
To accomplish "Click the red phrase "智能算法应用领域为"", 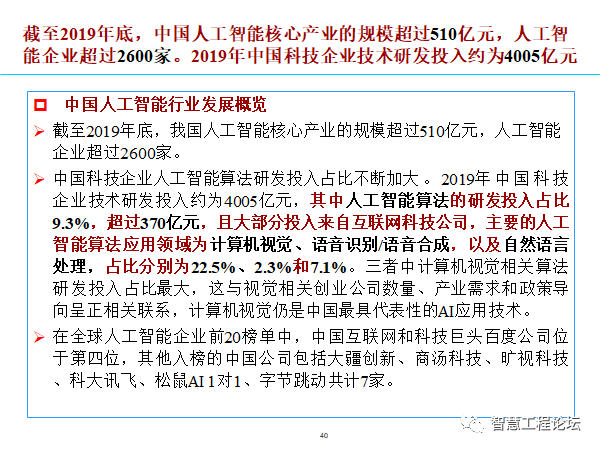I will (x=130, y=245).
